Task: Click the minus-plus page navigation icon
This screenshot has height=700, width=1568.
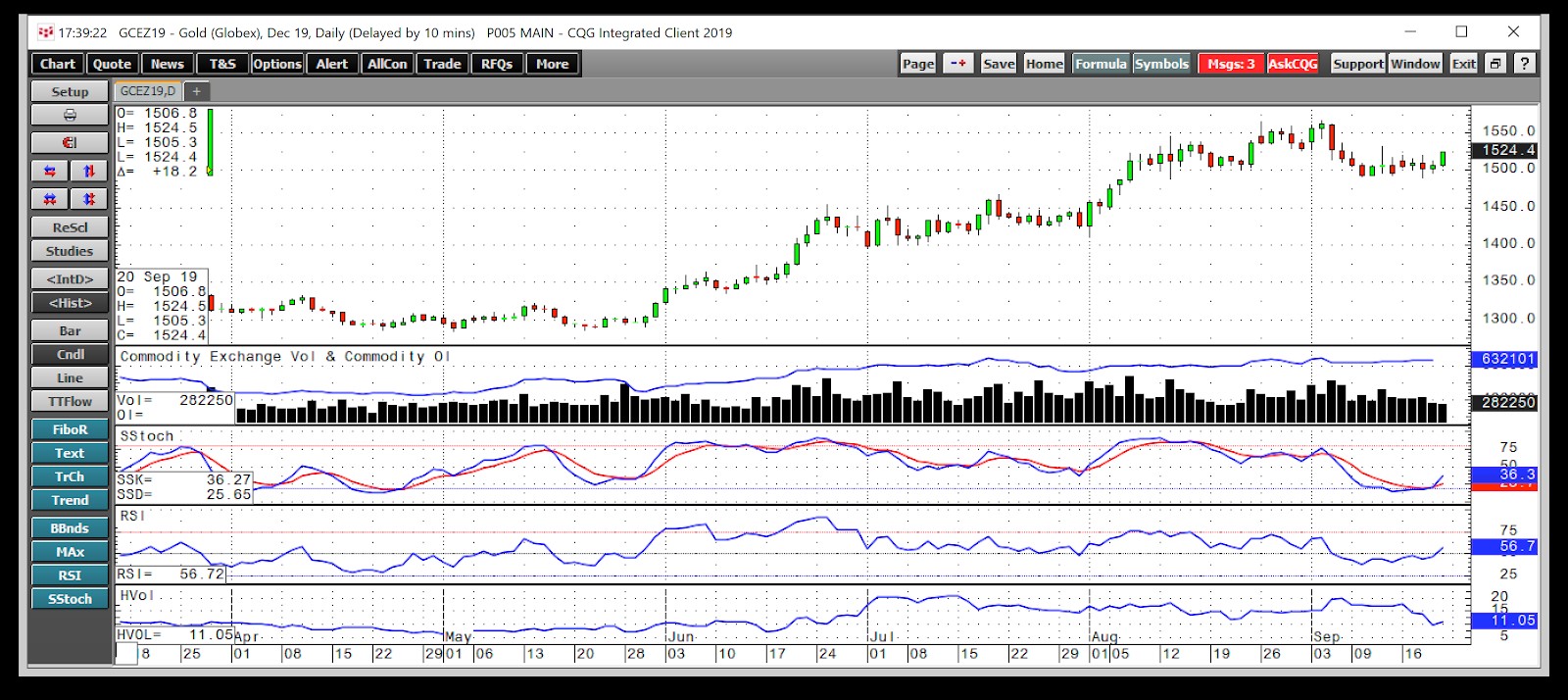Action: 957,64
